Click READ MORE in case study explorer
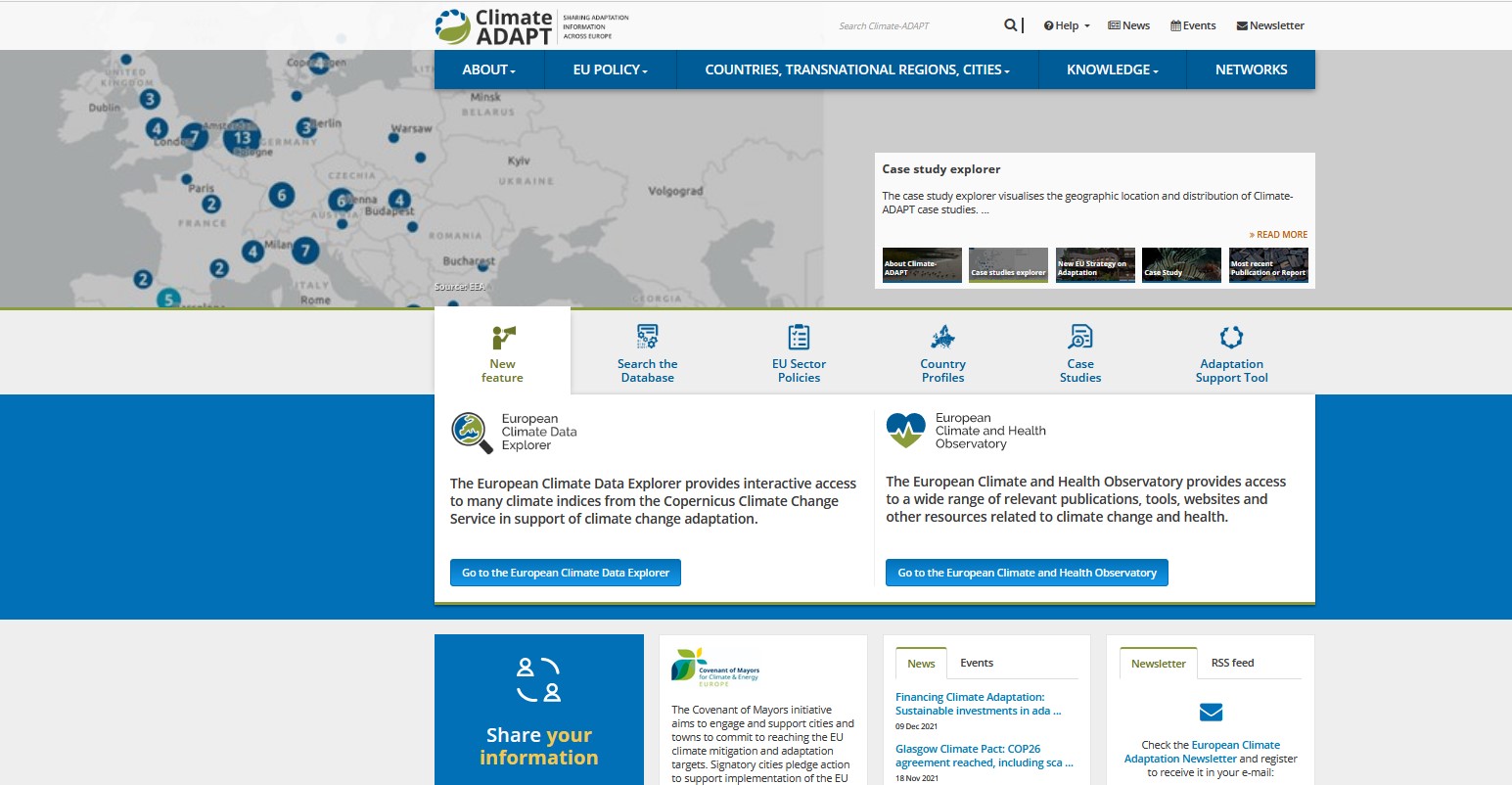The width and height of the screenshot is (1512, 785). 1278,235
